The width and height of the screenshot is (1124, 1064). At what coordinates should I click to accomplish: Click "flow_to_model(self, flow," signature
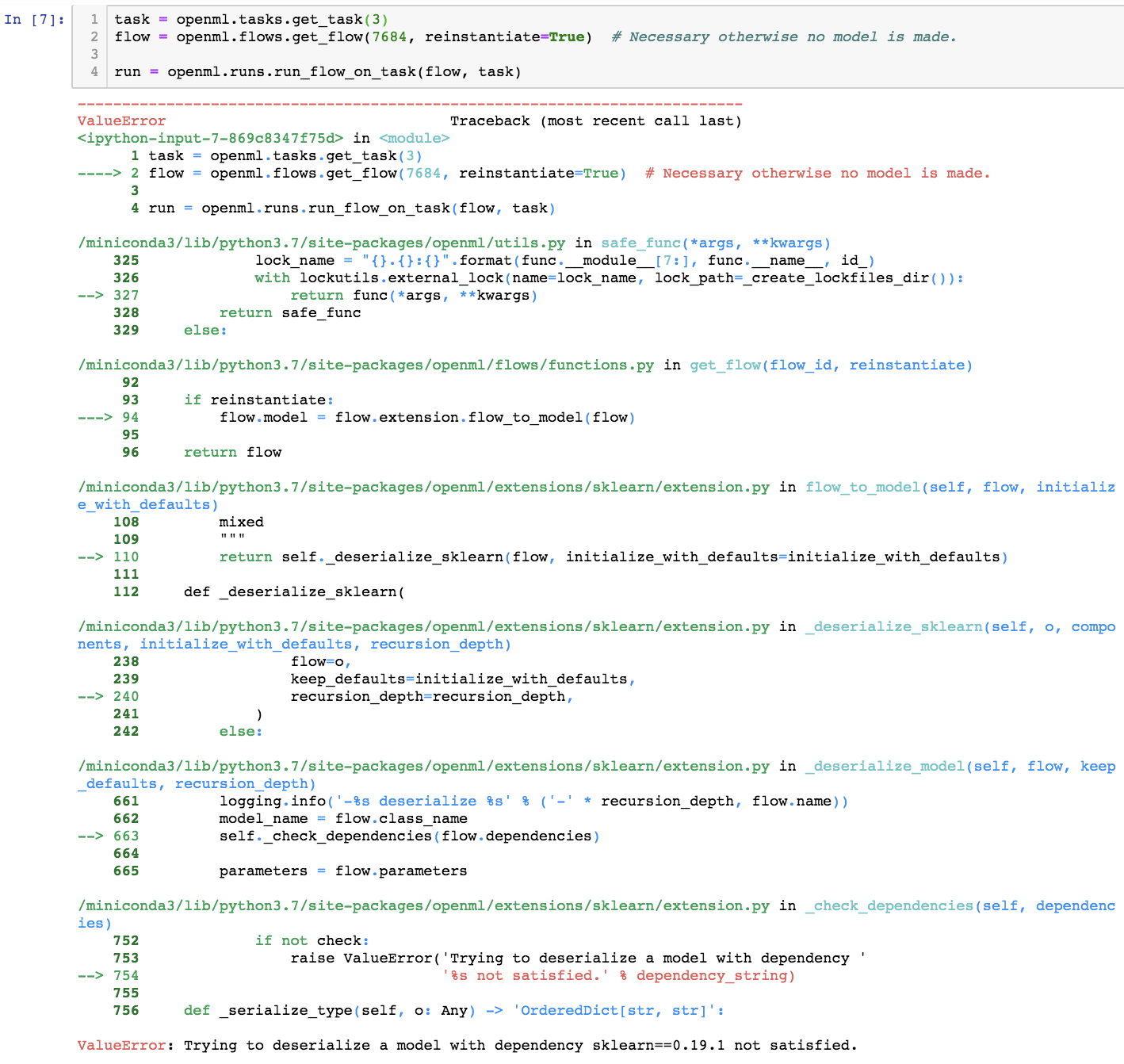click(x=916, y=487)
